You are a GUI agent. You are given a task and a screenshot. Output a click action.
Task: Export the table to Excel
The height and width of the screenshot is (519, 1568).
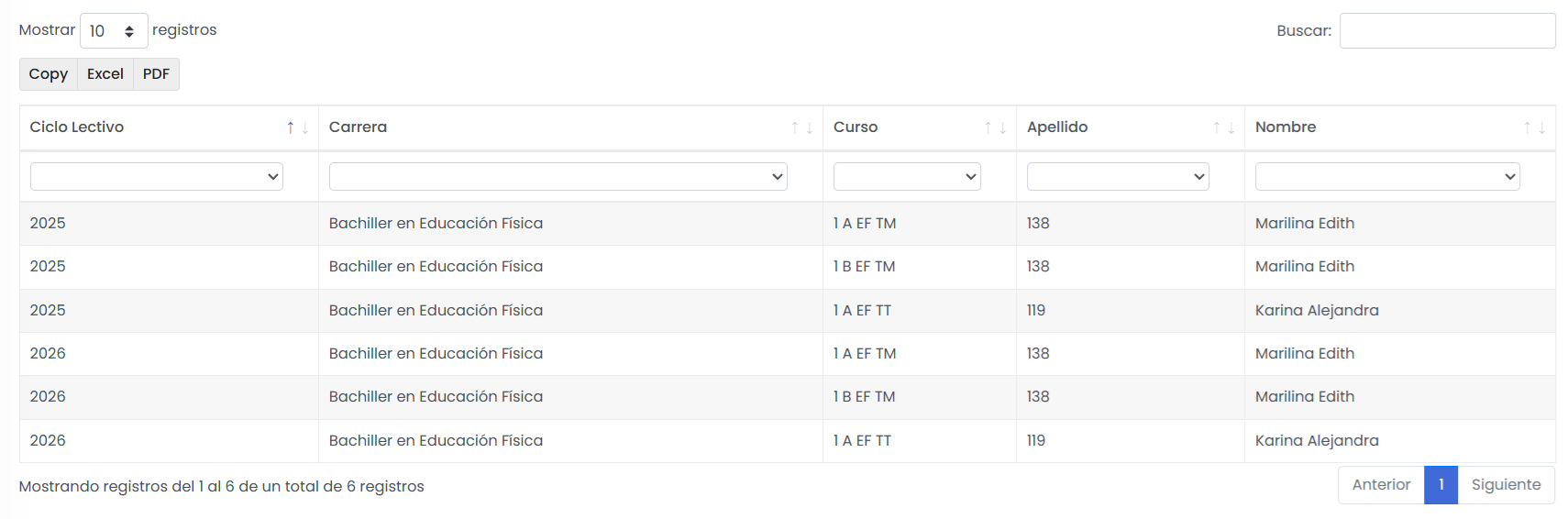[x=105, y=74]
